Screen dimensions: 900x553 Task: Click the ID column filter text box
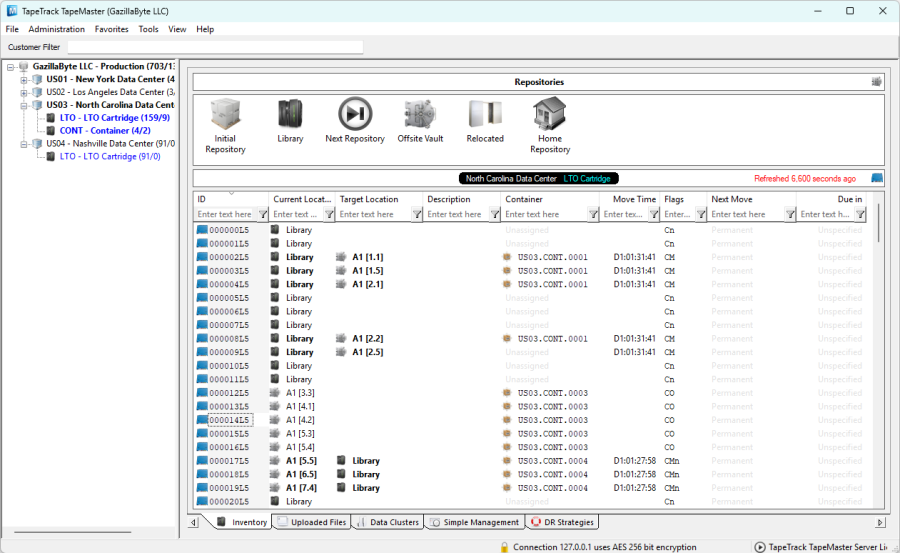(226, 214)
